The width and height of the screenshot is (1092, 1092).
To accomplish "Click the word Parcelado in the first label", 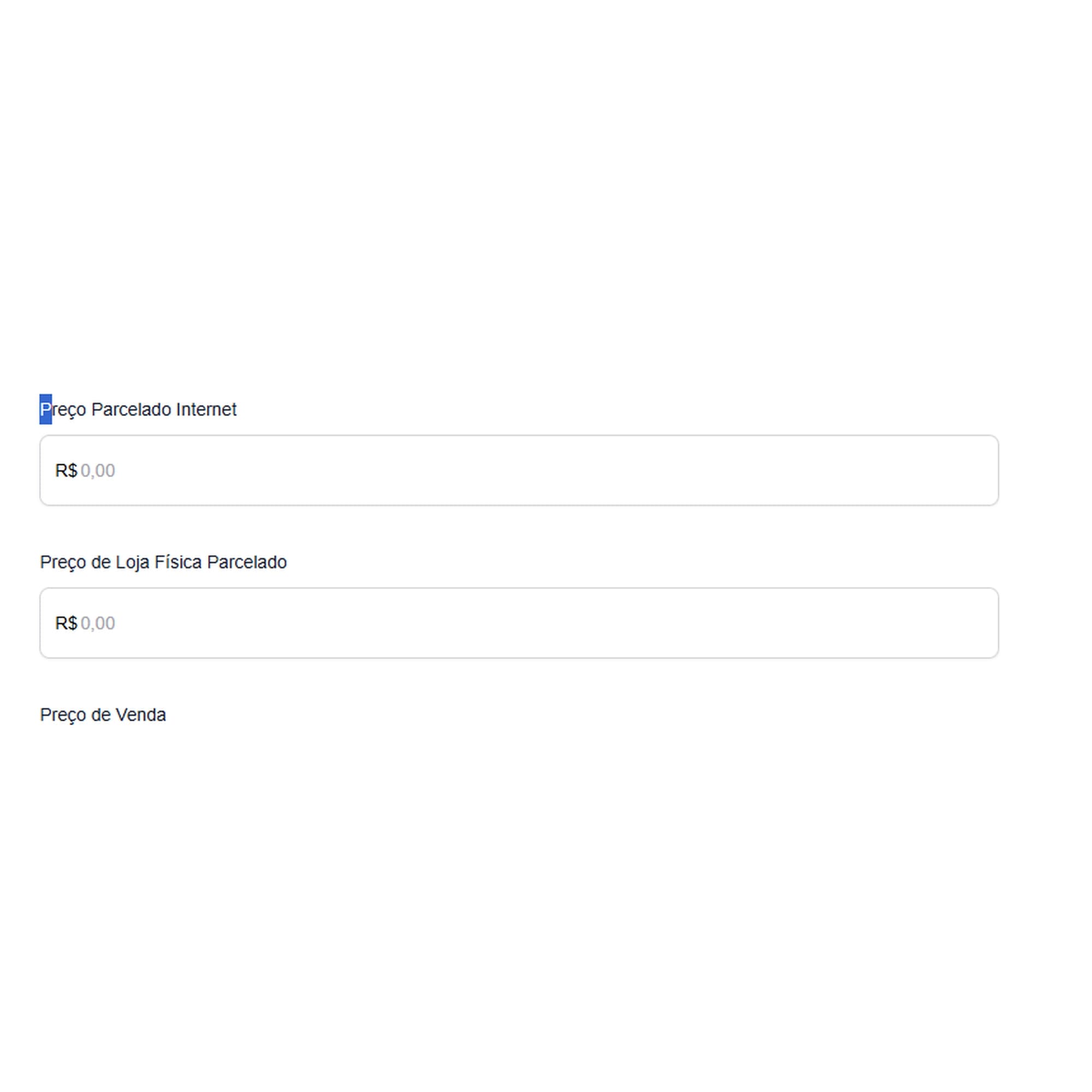I will point(131,409).
